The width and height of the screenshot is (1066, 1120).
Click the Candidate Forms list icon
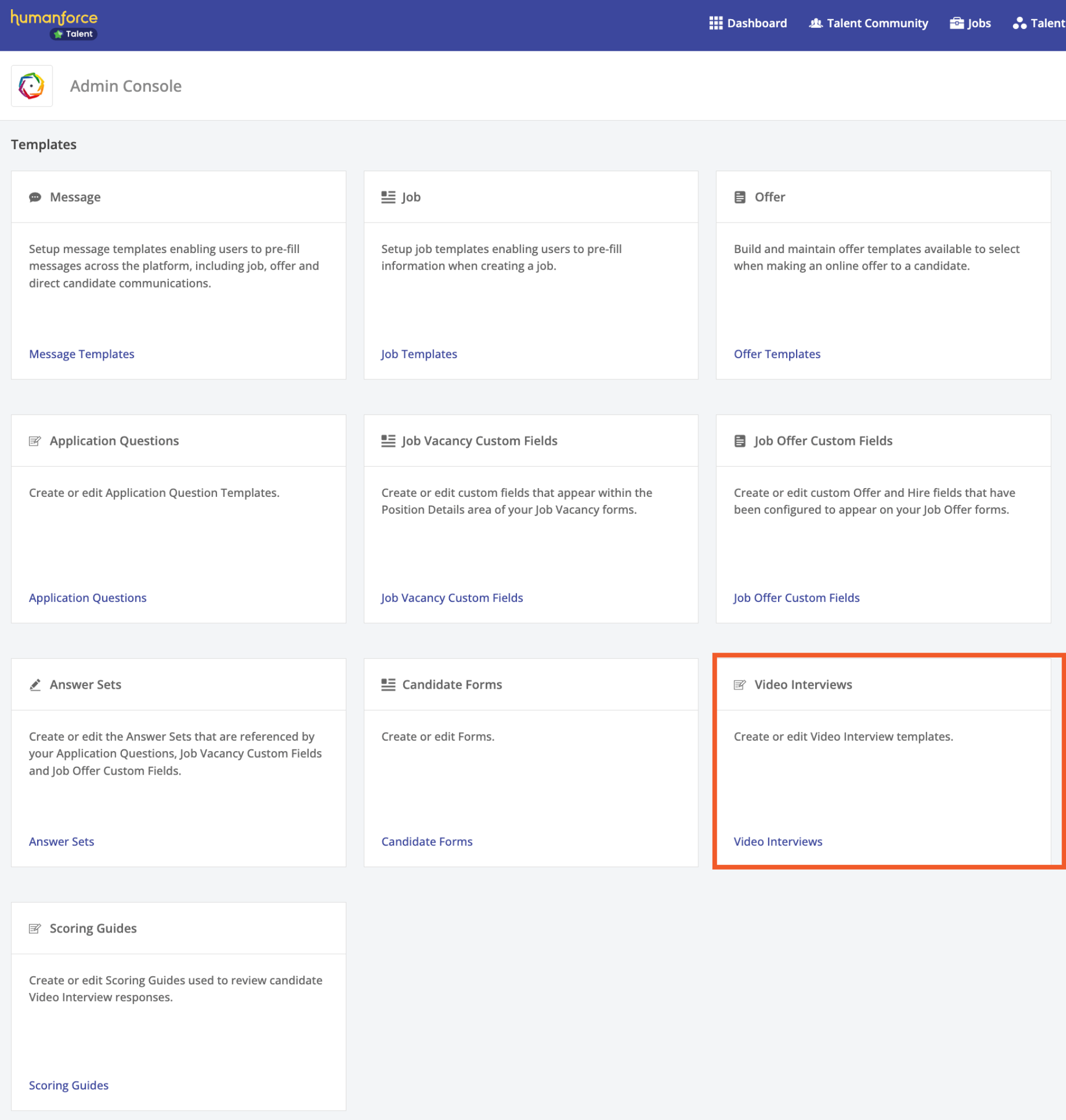click(388, 685)
